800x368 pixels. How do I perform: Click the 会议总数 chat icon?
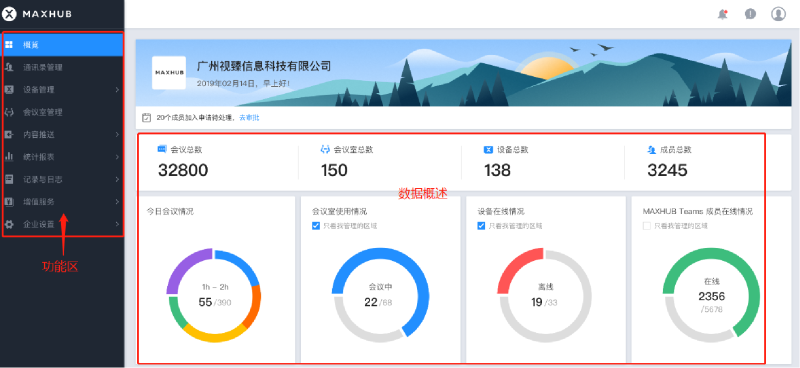[x=162, y=150]
